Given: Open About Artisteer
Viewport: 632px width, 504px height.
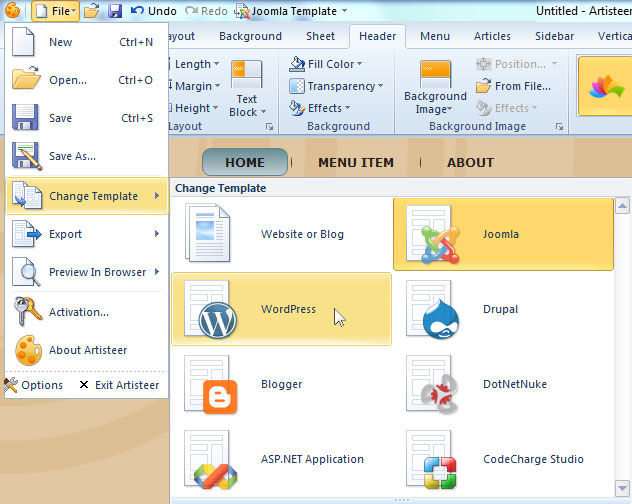Looking at the screenshot, I should 87,350.
